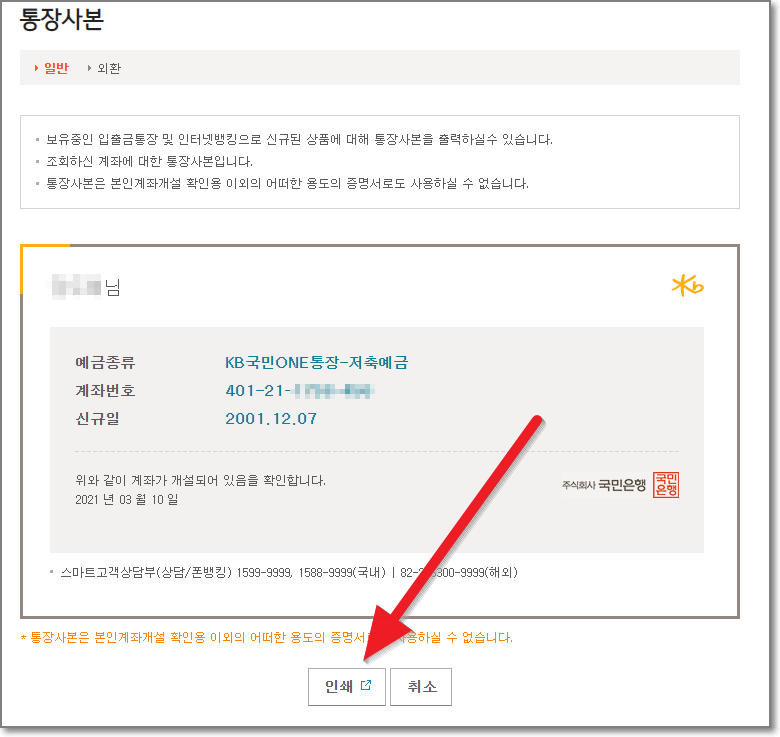Select the account number starting 401-21
Screen dimensions: 780x737
pos(300,390)
